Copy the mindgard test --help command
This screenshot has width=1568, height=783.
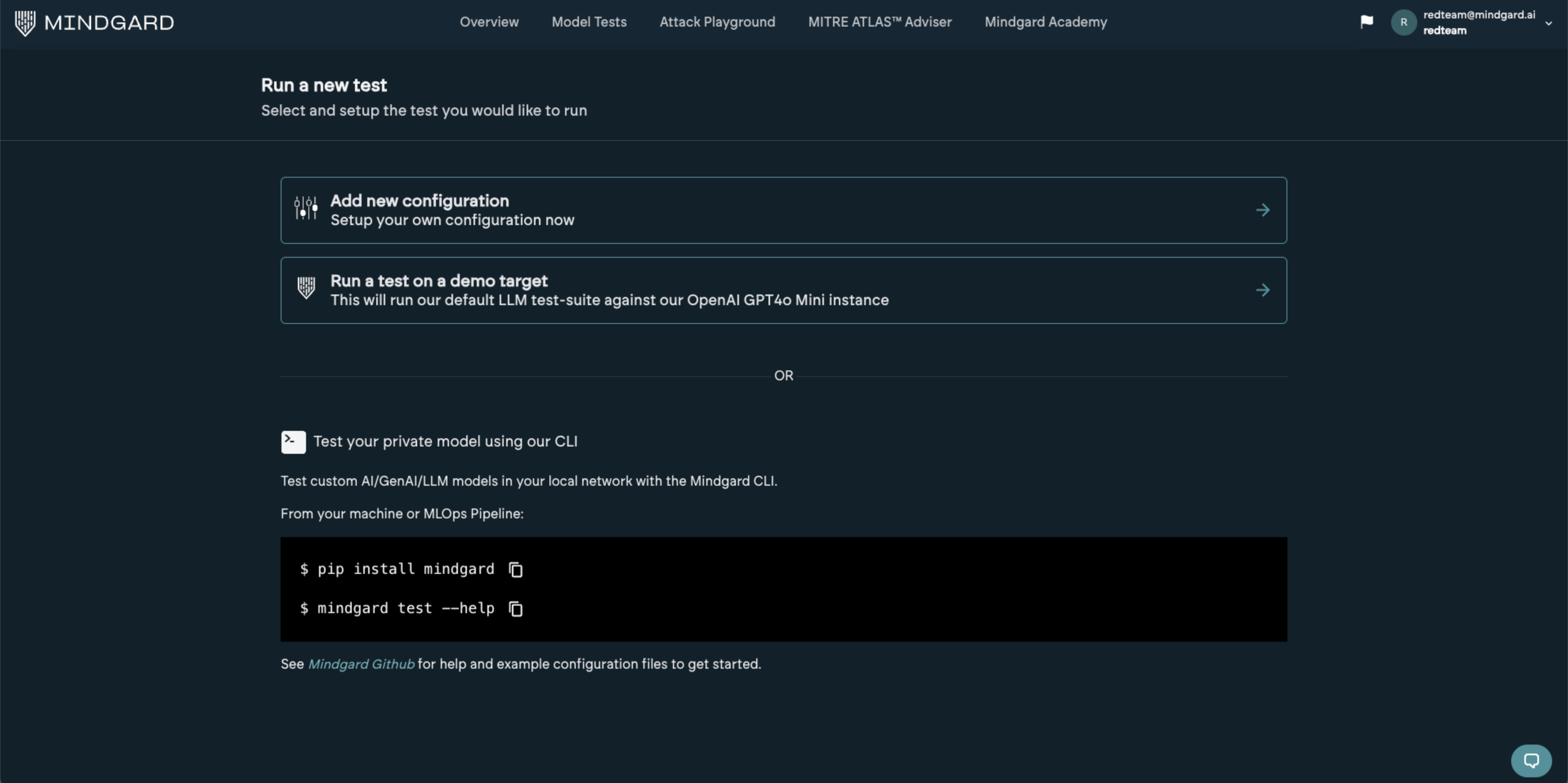[516, 609]
